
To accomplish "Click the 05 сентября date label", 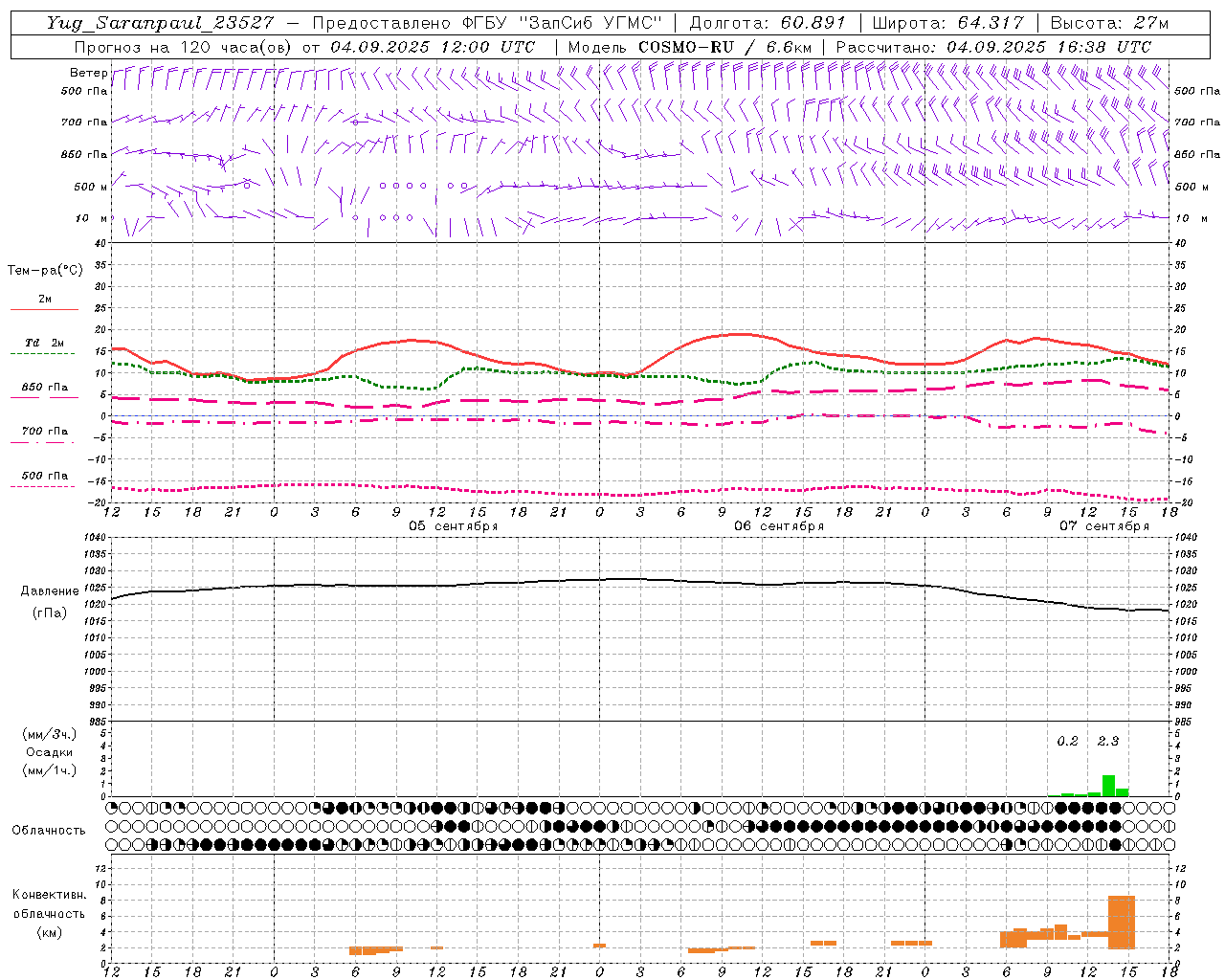I will [x=453, y=526].
